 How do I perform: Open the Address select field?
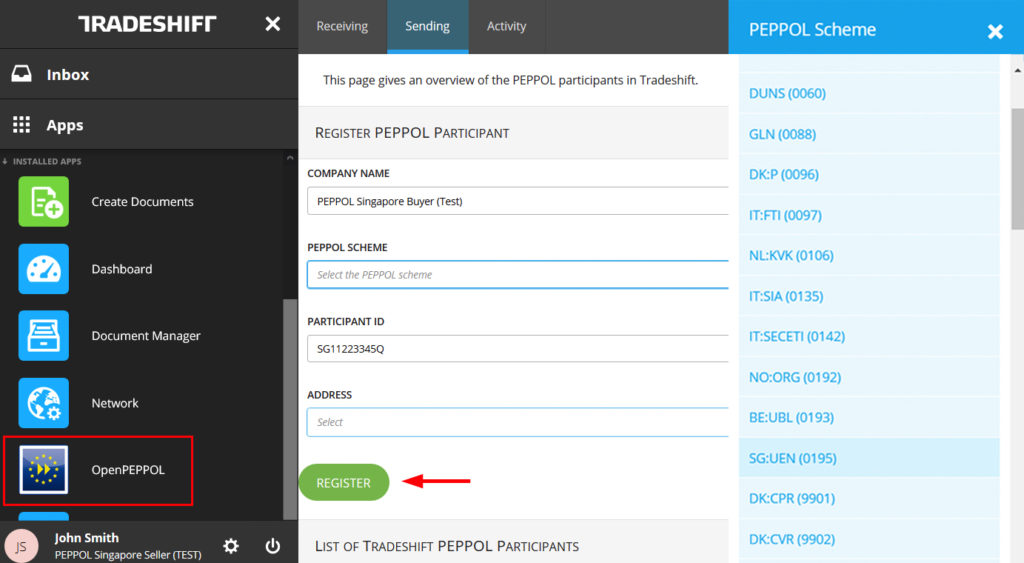point(518,423)
